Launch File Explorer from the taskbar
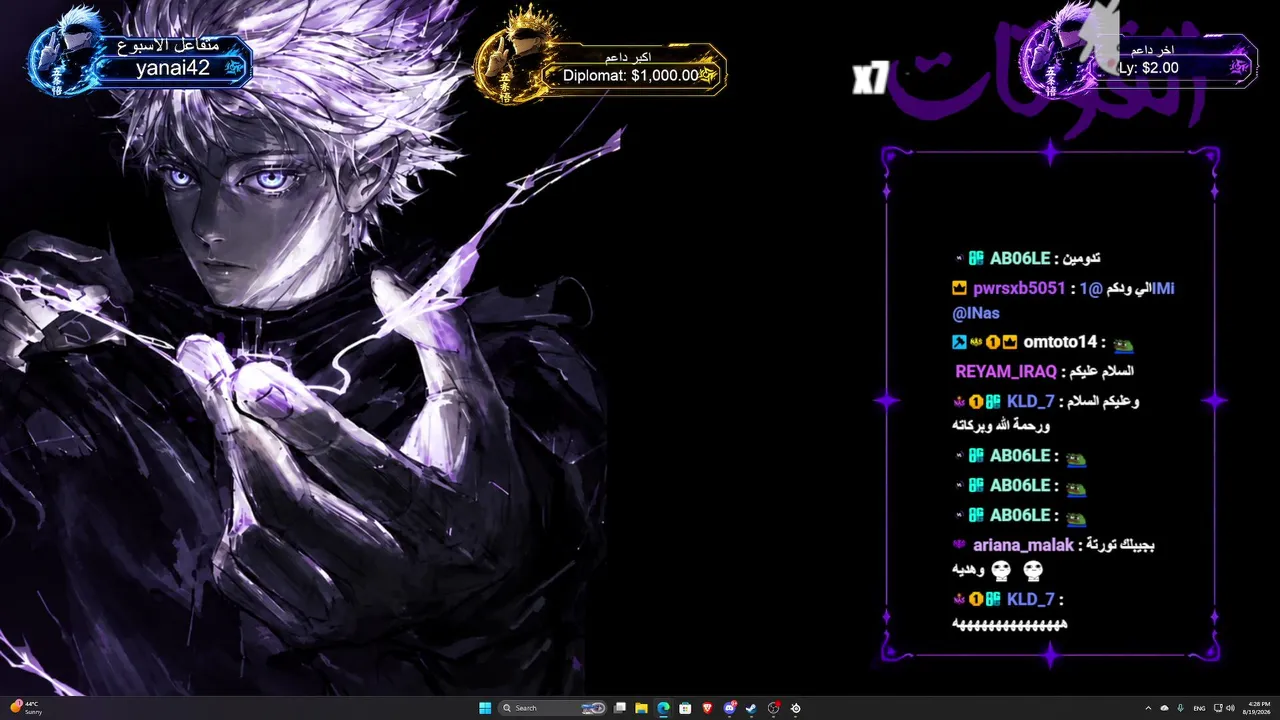 pos(641,708)
